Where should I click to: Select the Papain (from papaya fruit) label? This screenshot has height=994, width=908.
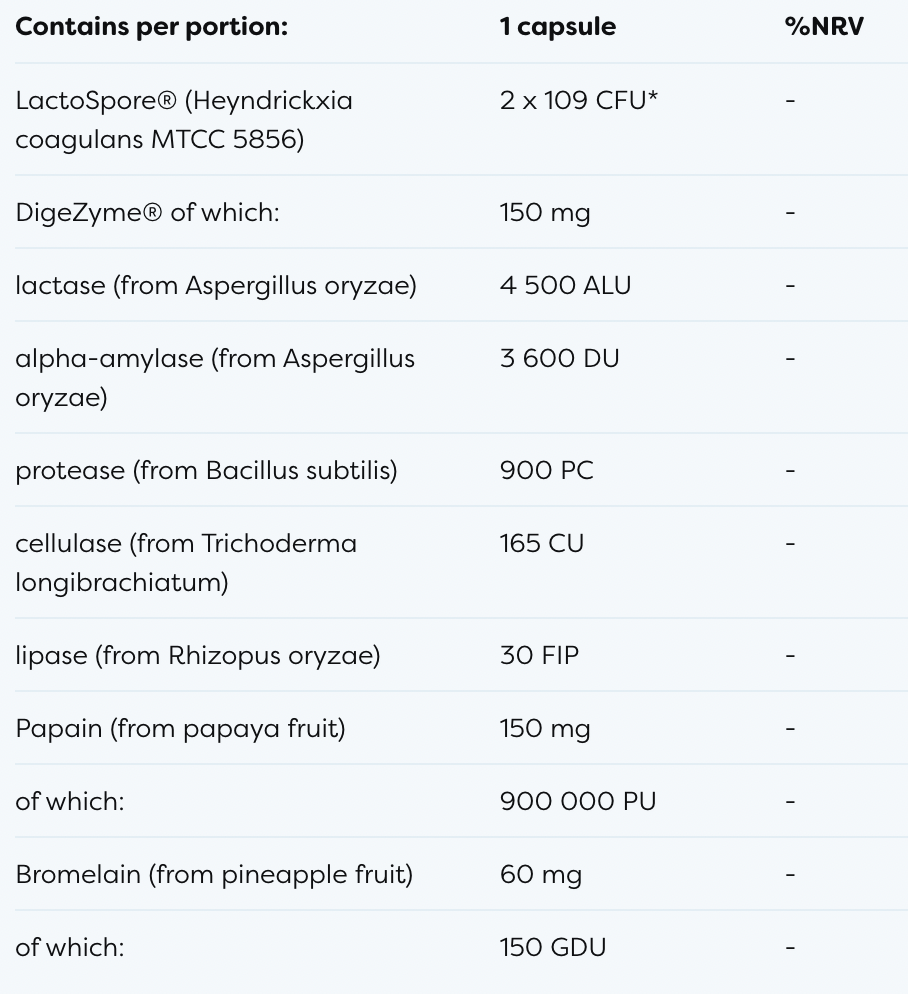(x=180, y=728)
